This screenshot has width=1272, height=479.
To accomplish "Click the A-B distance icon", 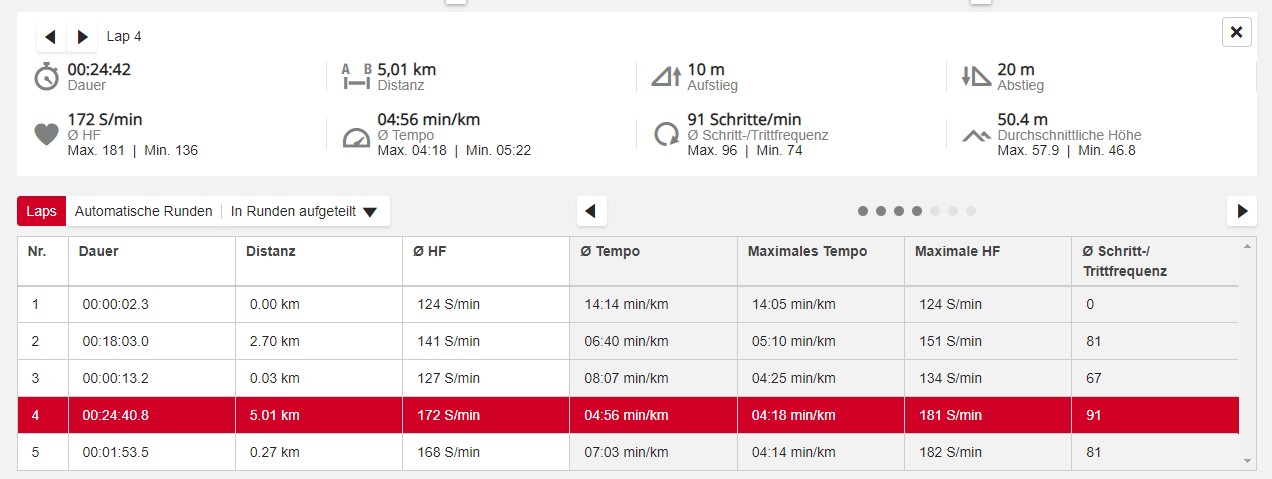I will (x=356, y=77).
